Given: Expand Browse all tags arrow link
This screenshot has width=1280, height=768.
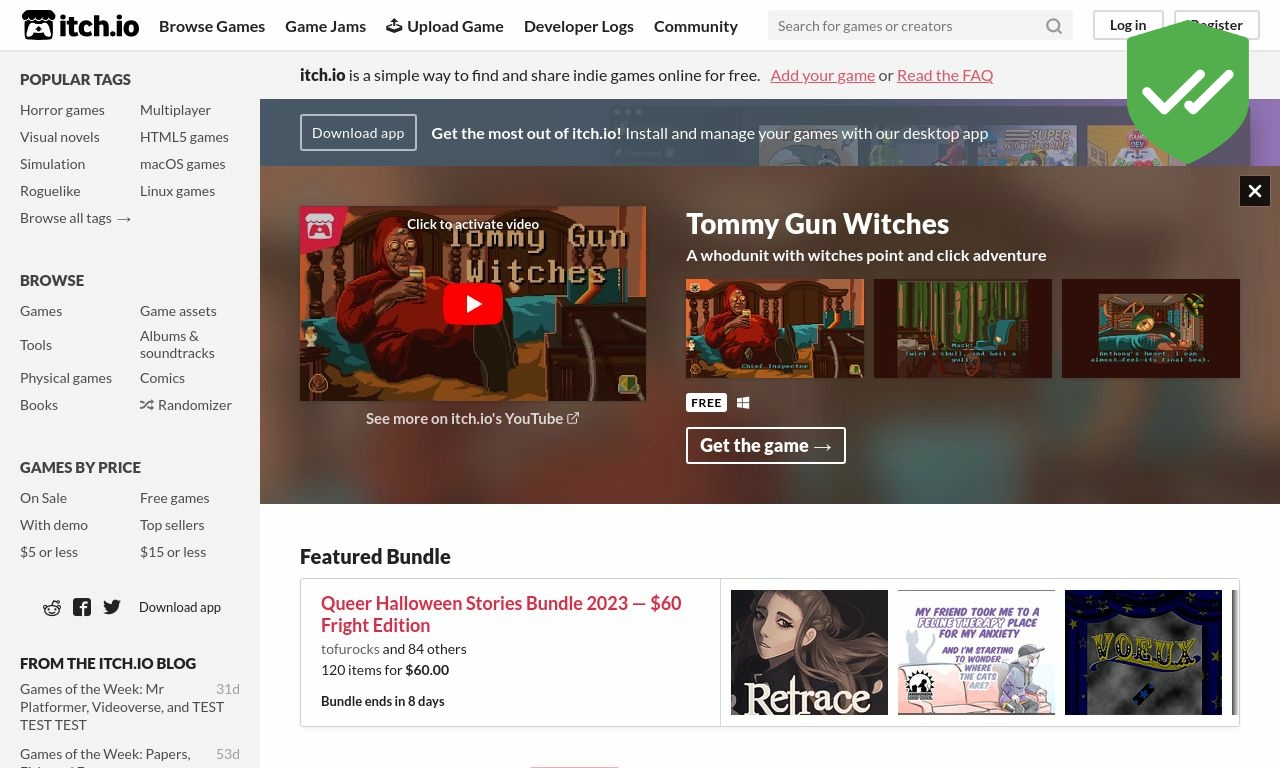Looking at the screenshot, I should [76, 218].
